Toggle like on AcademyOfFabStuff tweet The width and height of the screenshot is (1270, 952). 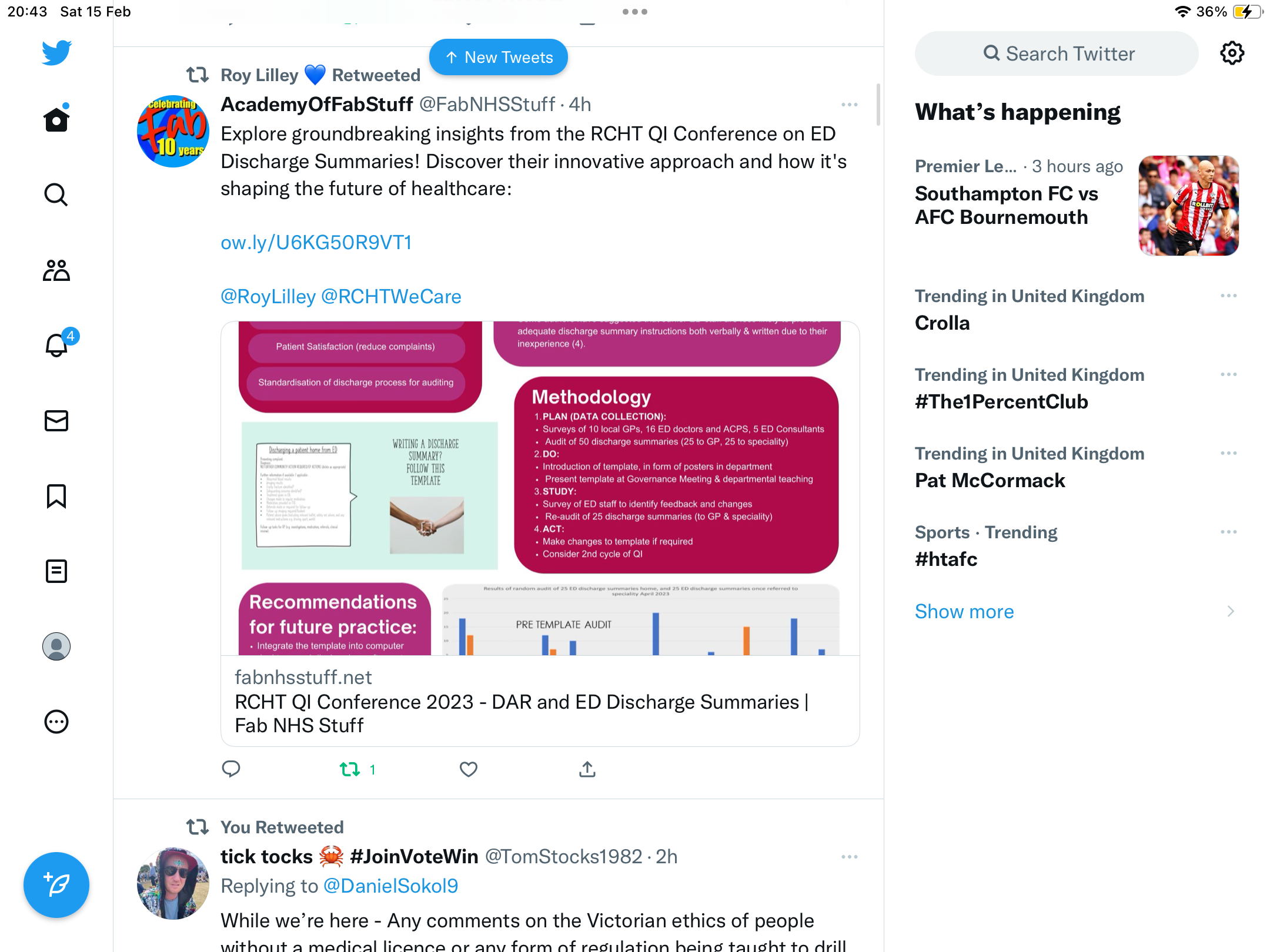[469, 769]
